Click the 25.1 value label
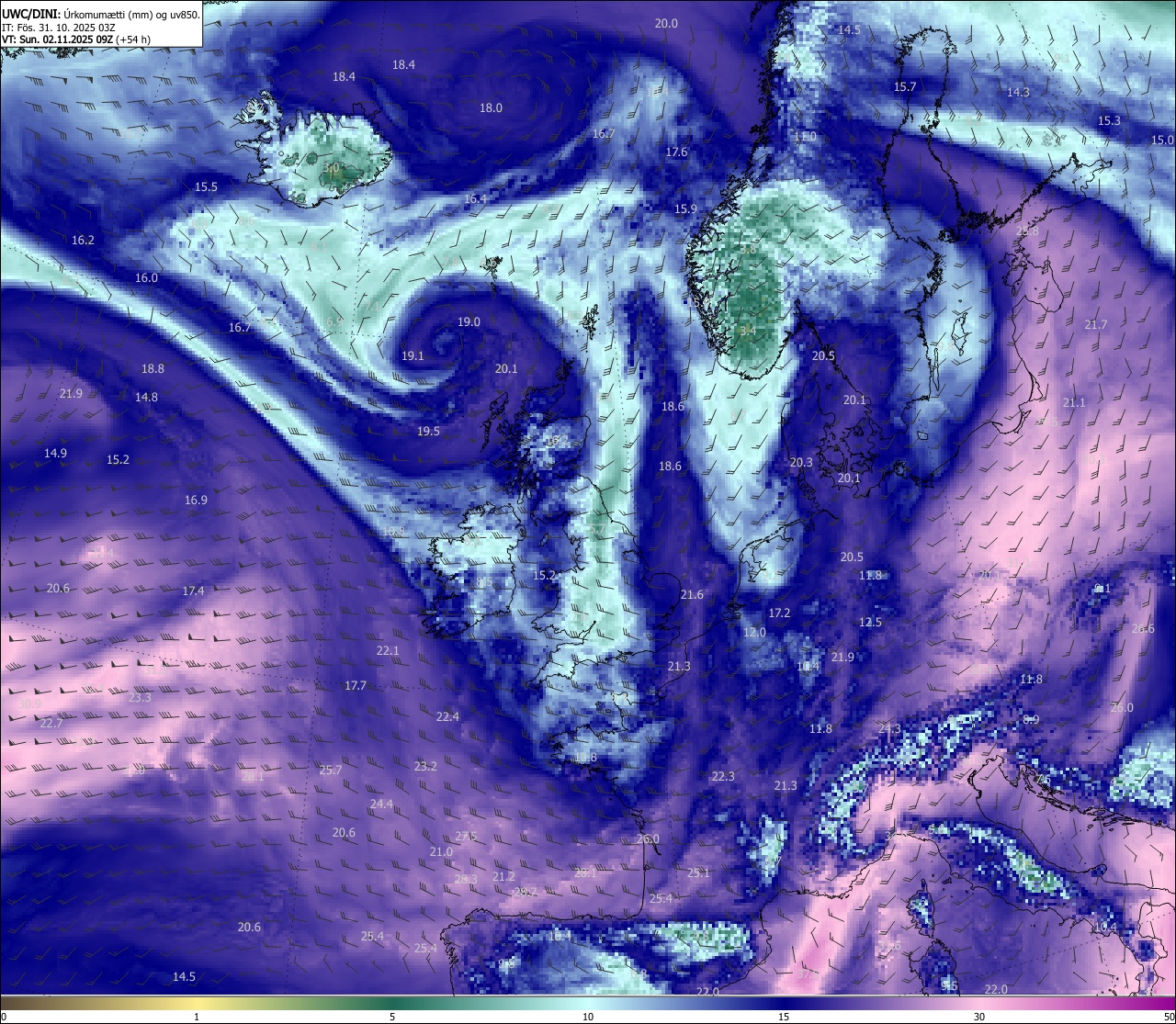The image size is (1176, 1024). tap(698, 872)
